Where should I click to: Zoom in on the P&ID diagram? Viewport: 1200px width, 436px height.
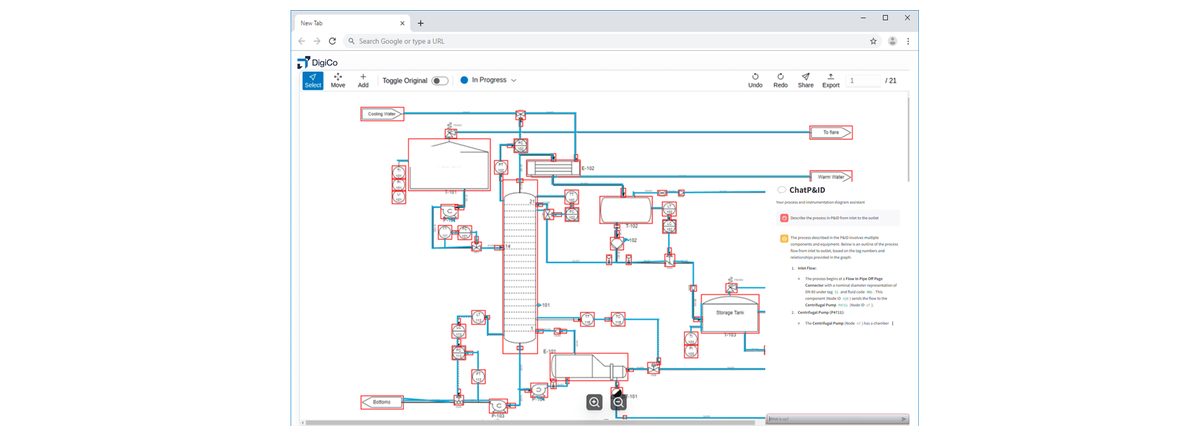pos(595,402)
